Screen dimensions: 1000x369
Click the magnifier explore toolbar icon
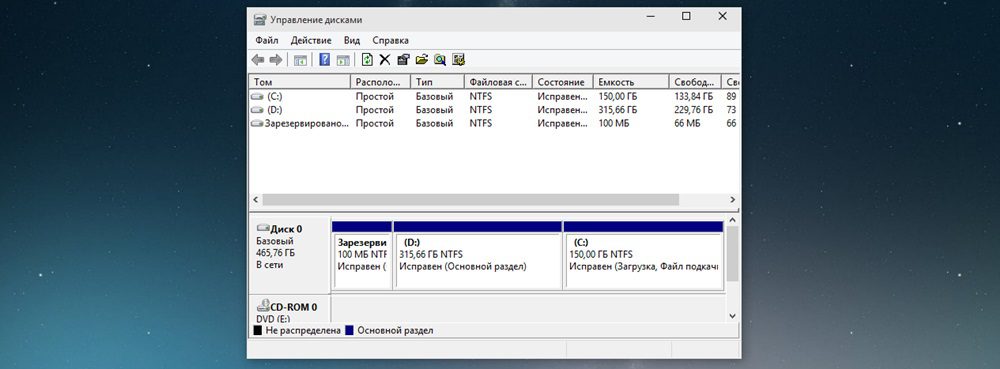pyautogui.click(x=440, y=60)
